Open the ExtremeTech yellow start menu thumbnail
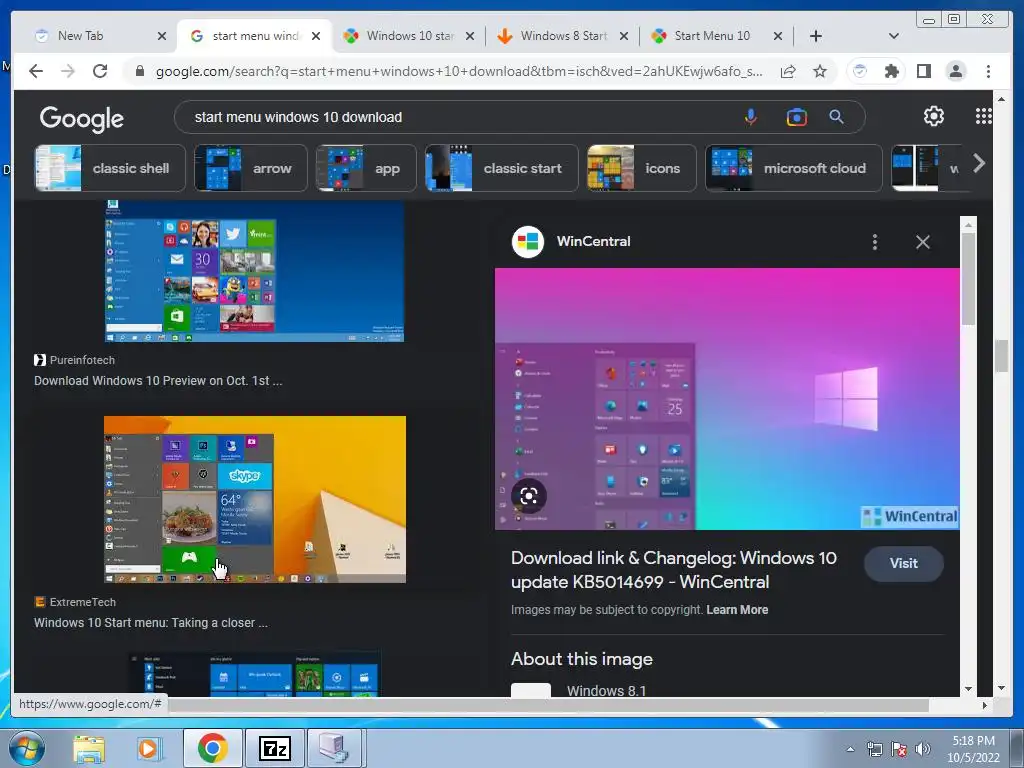The image size is (1024, 768). coord(255,500)
